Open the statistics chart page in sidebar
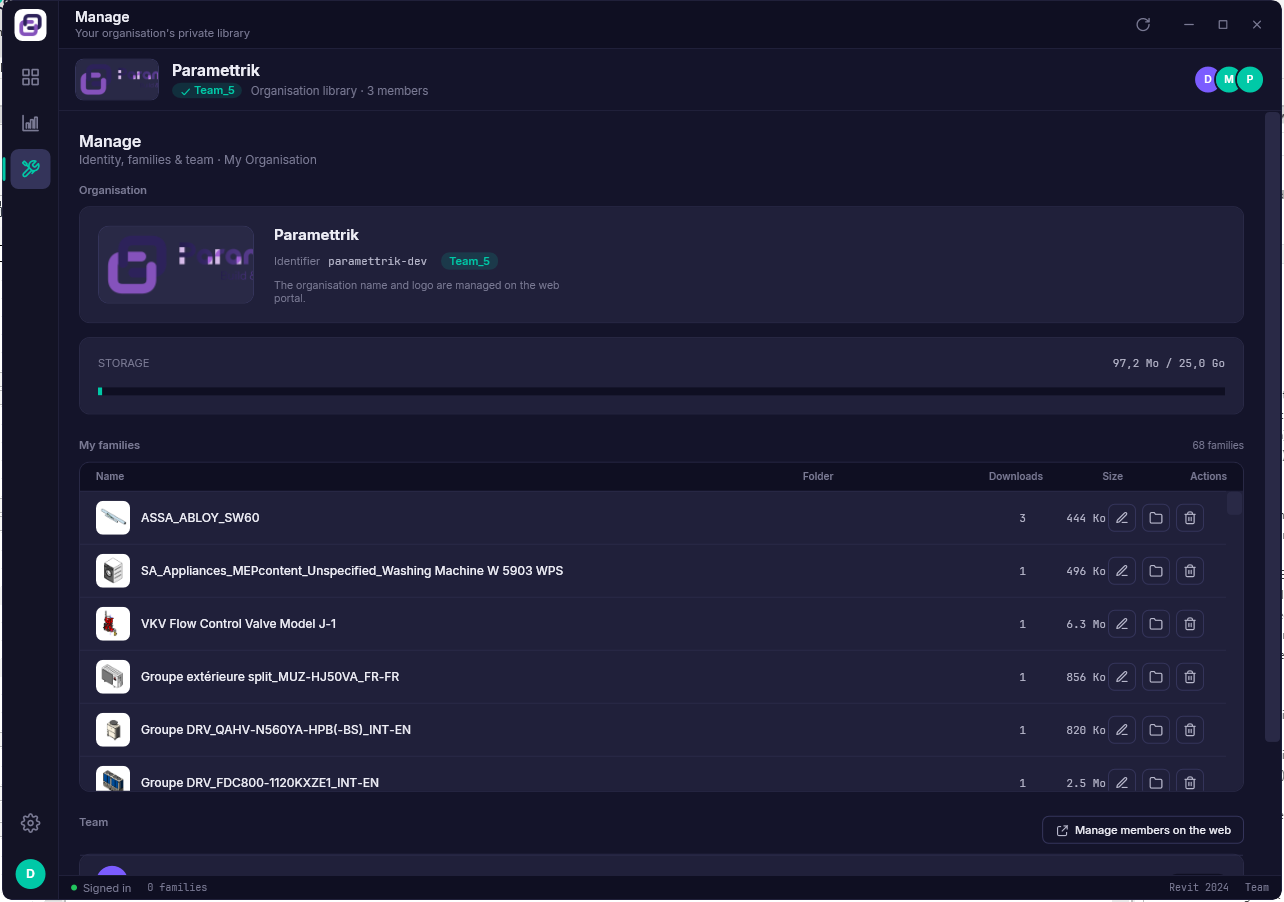The image size is (1284, 902). click(x=31, y=123)
